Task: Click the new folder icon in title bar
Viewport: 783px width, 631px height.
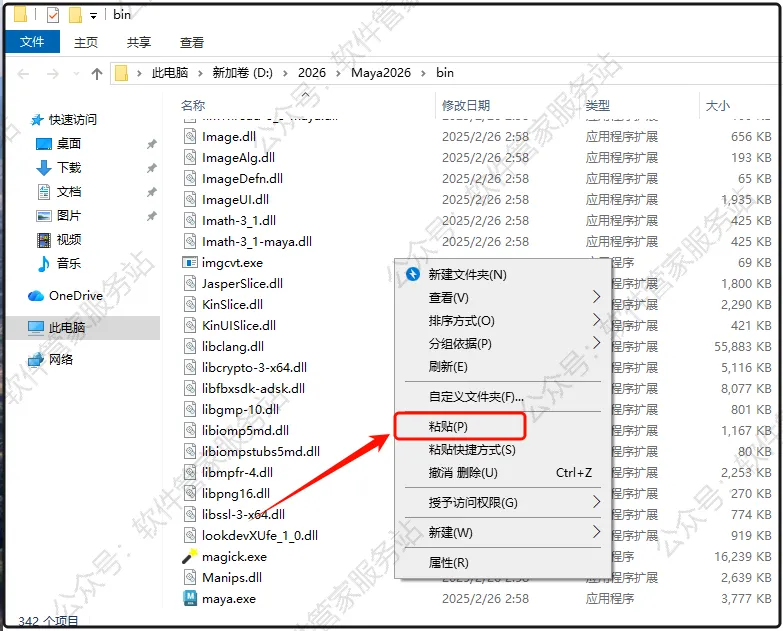Action: click(x=75, y=15)
